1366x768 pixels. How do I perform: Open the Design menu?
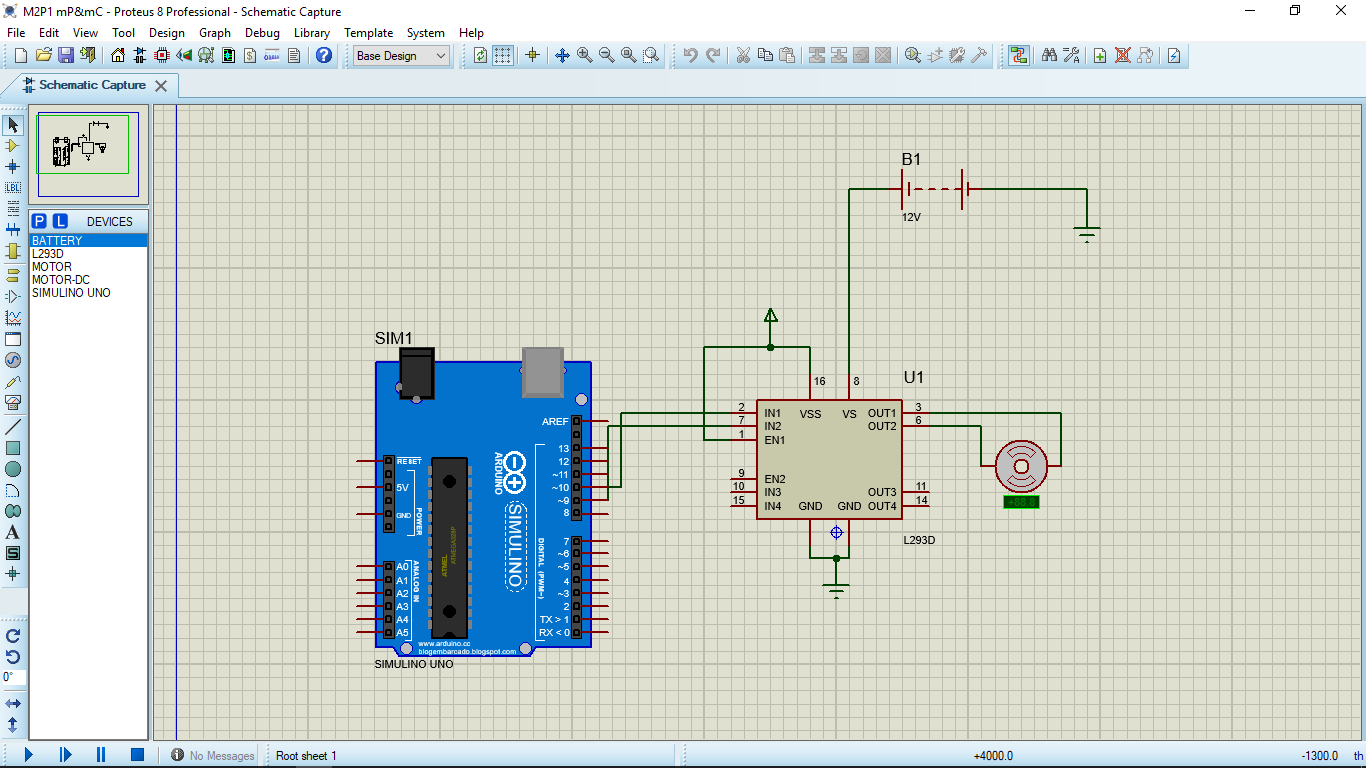(x=167, y=33)
